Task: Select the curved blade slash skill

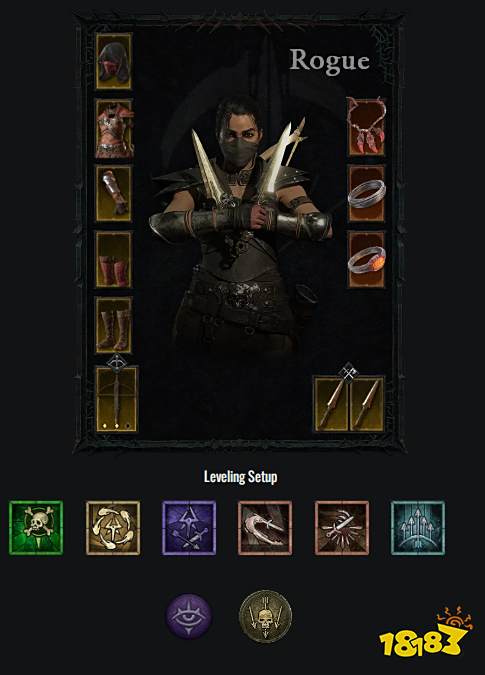Action: point(265,528)
